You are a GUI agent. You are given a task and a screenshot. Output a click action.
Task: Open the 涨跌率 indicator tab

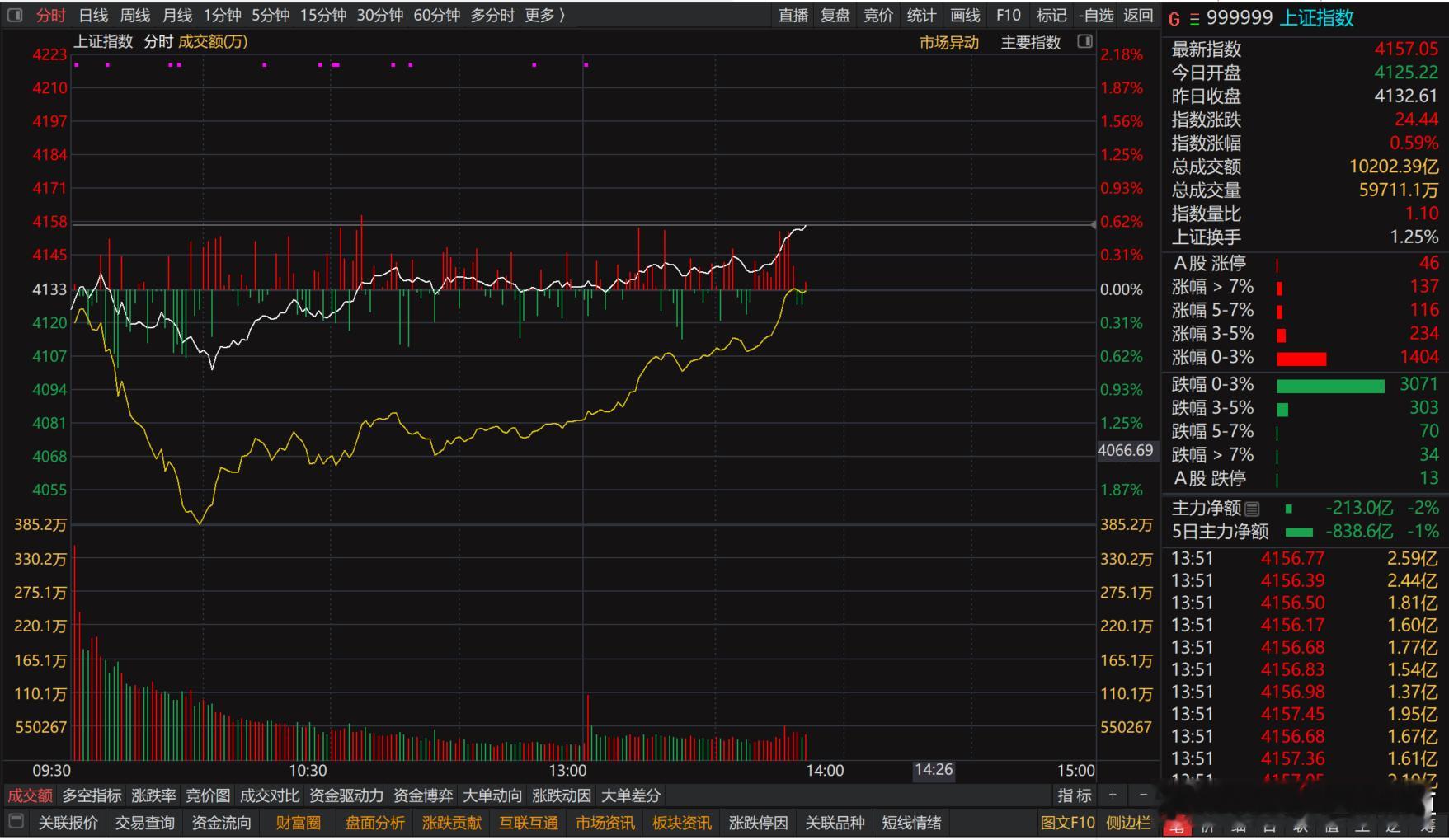153,795
